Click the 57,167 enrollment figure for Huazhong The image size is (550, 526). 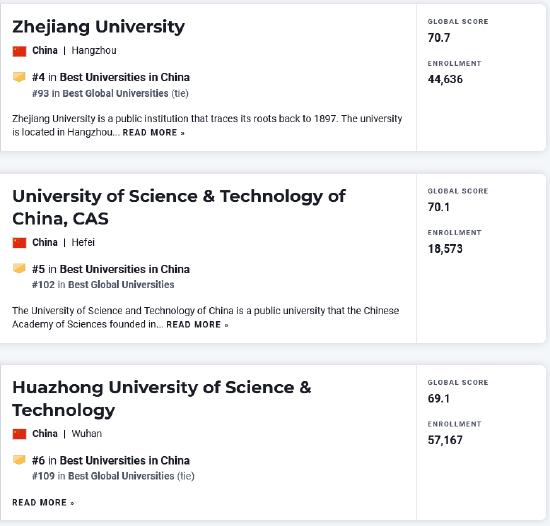[x=445, y=440]
